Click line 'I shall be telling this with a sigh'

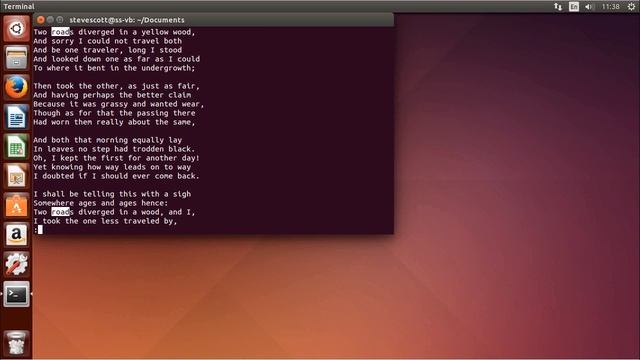pyautogui.click(x=112, y=194)
